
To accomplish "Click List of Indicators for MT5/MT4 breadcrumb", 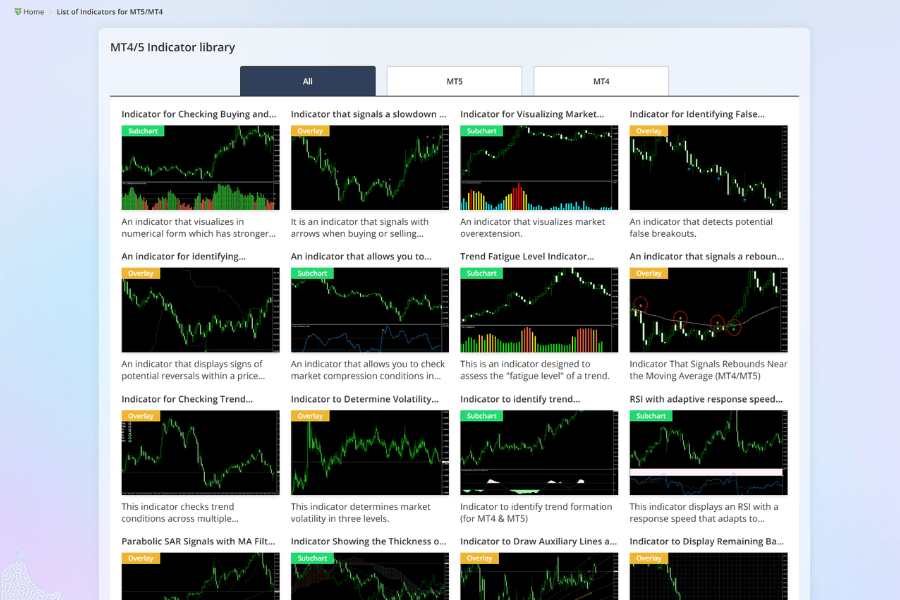I will click(110, 11).
